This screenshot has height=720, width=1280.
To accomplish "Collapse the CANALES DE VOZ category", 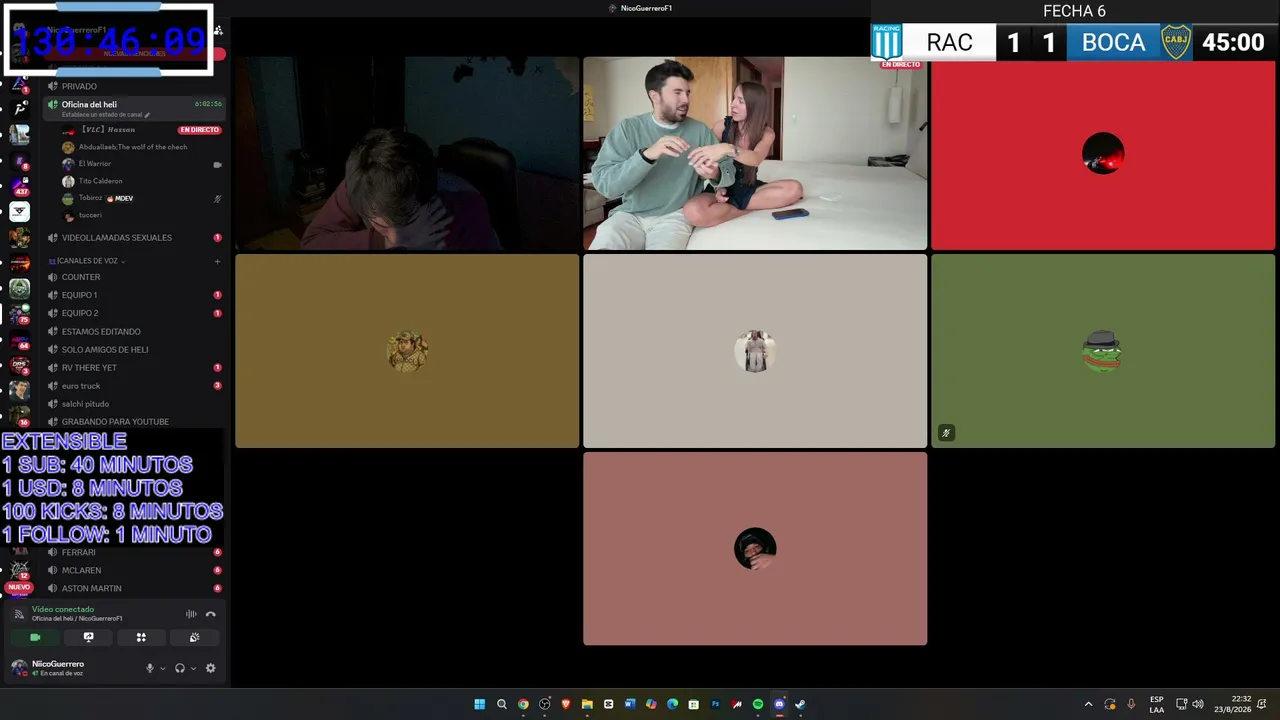I will 87,261.
